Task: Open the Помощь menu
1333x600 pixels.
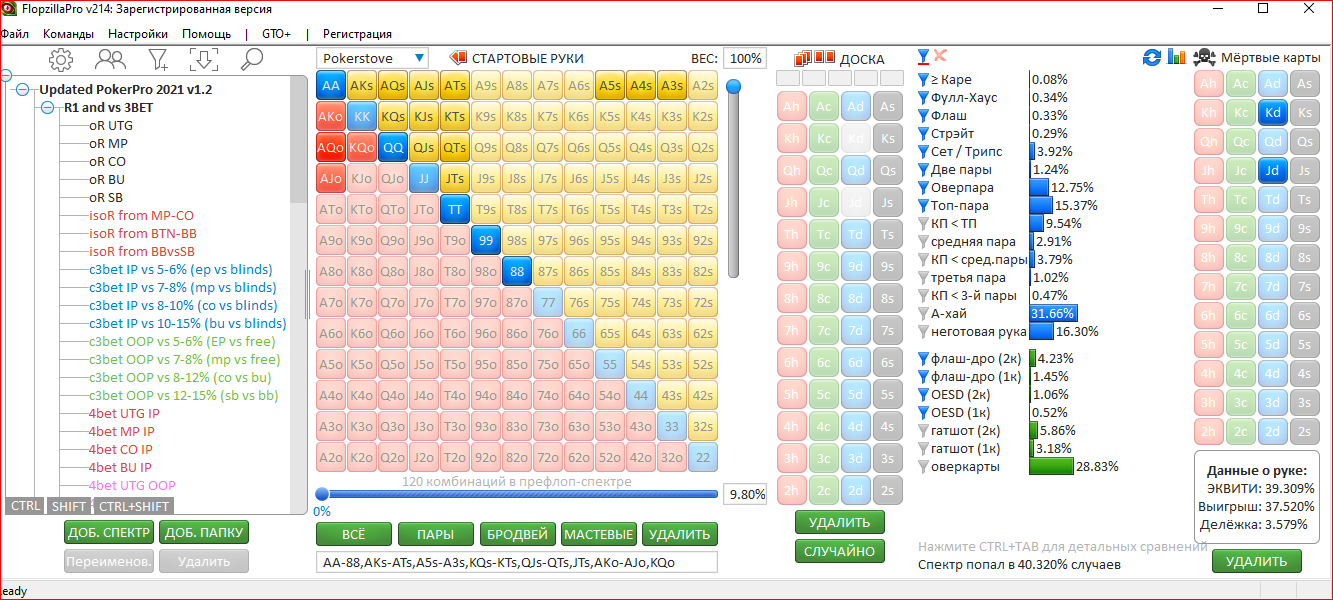Action: [x=206, y=33]
